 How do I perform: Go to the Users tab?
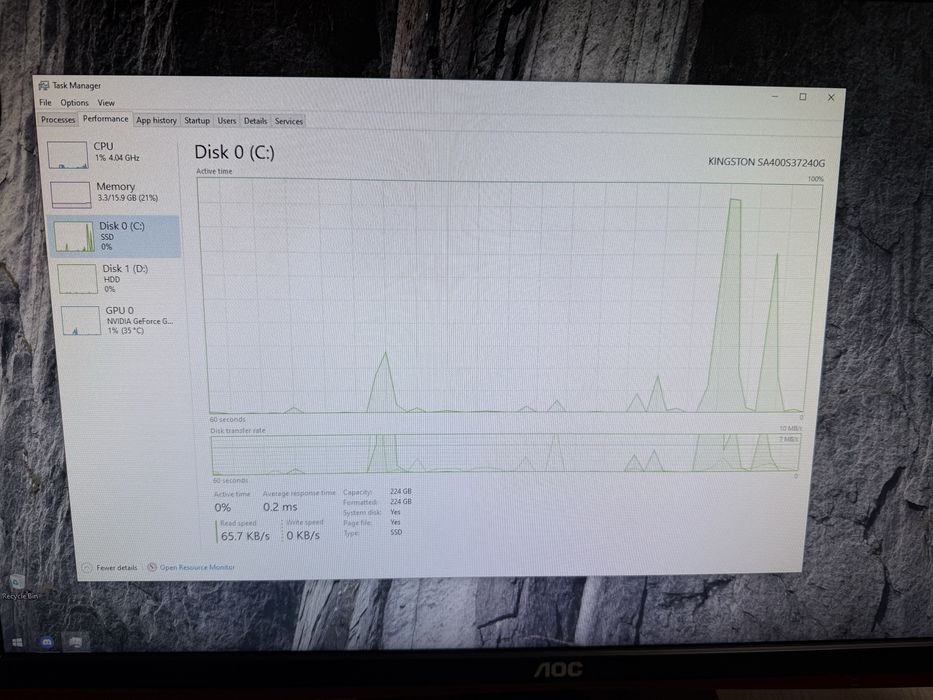coord(227,120)
